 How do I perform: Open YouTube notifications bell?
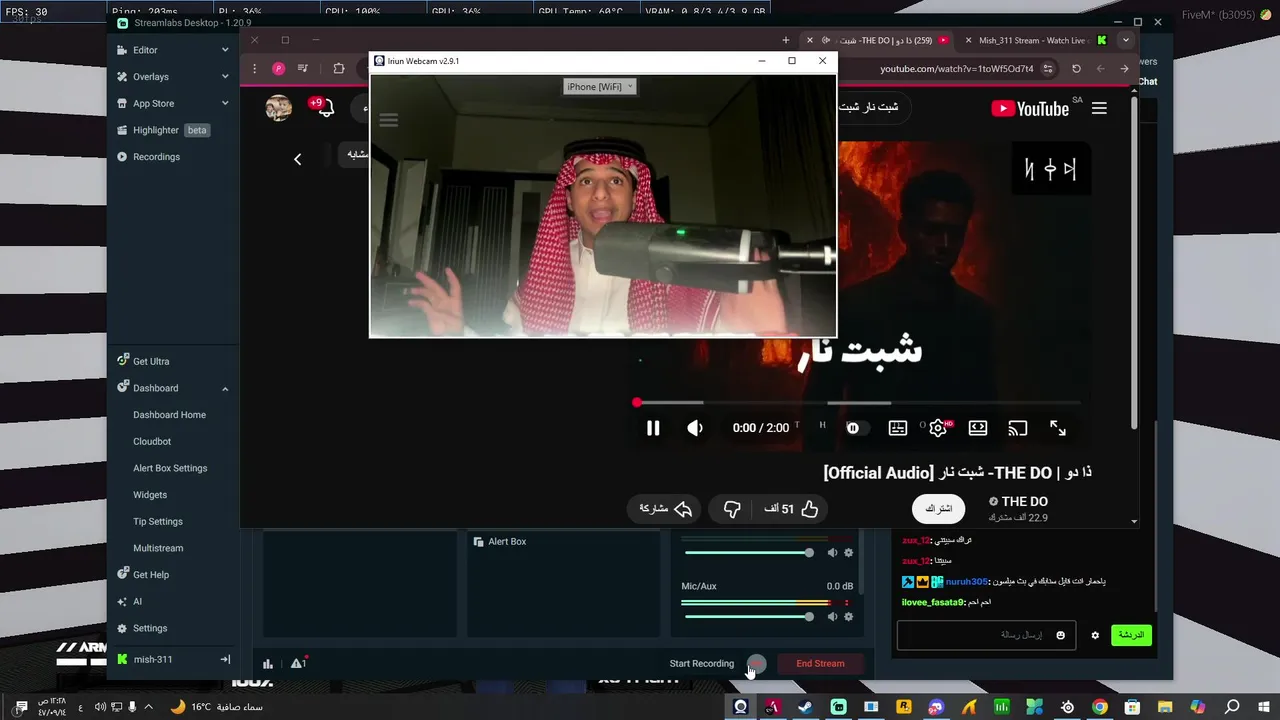coord(325,108)
